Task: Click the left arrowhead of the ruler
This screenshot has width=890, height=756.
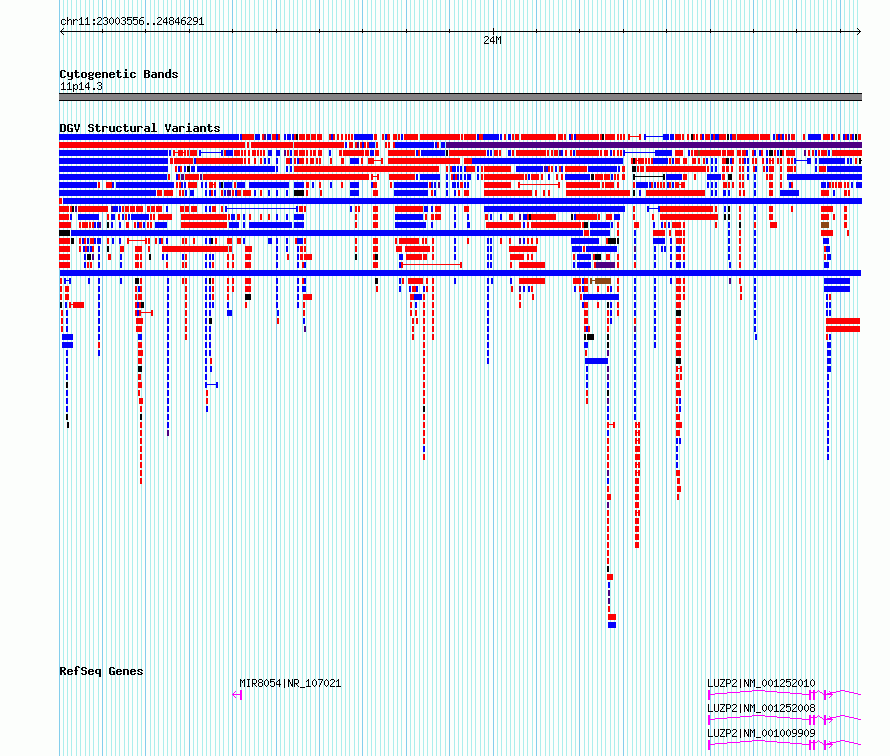Action: pyautogui.click(x=62, y=32)
